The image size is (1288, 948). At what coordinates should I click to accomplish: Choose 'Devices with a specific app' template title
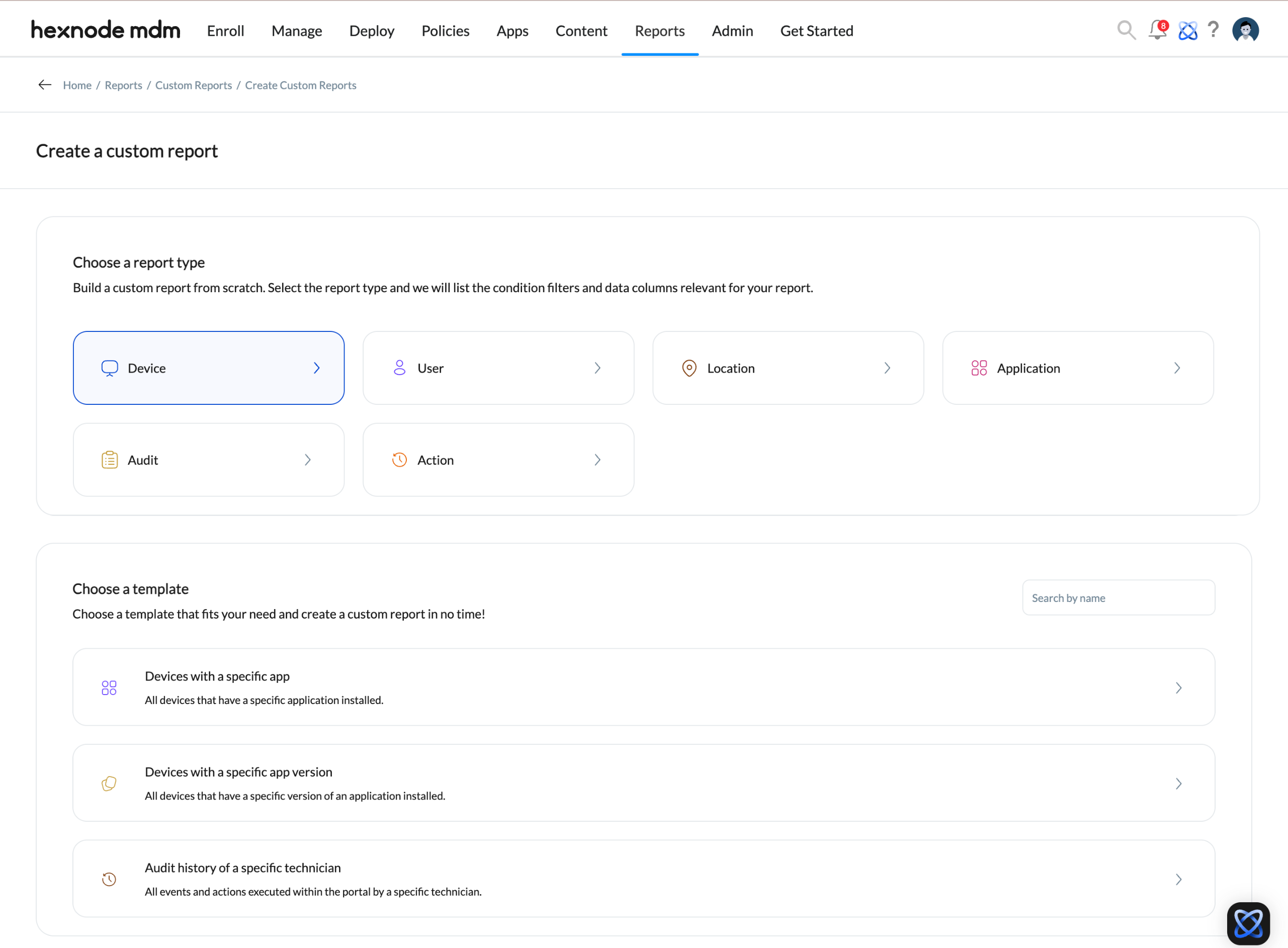[x=217, y=676]
